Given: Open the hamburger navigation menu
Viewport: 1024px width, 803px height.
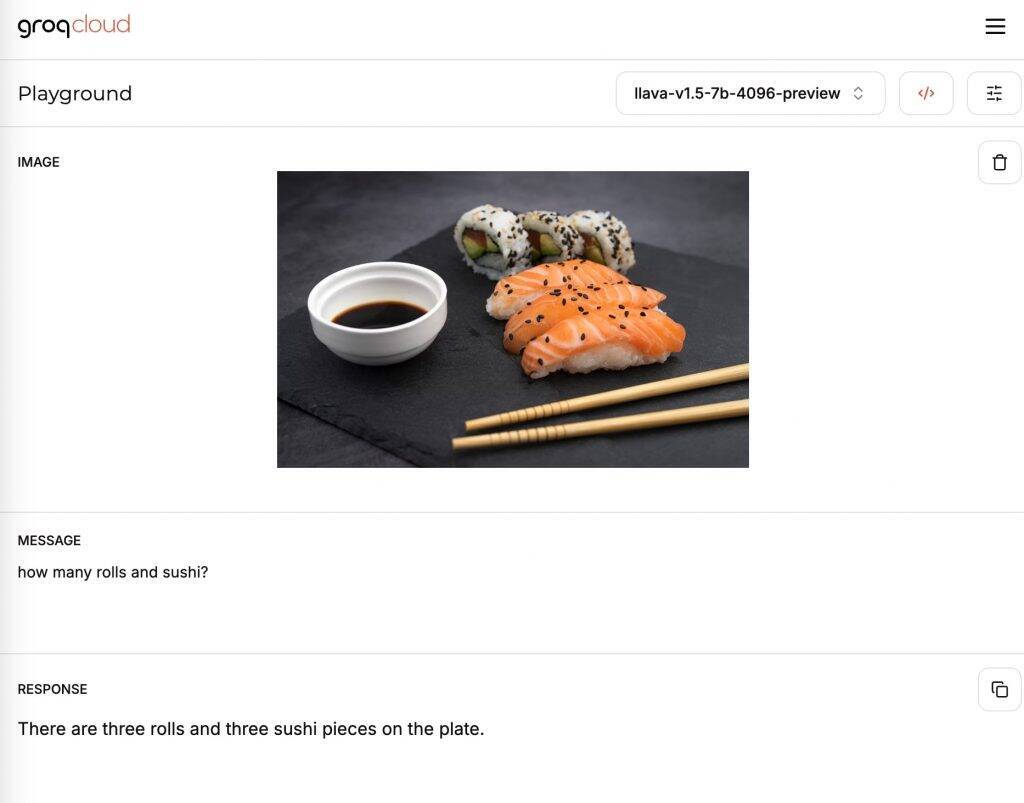Looking at the screenshot, I should (995, 27).
